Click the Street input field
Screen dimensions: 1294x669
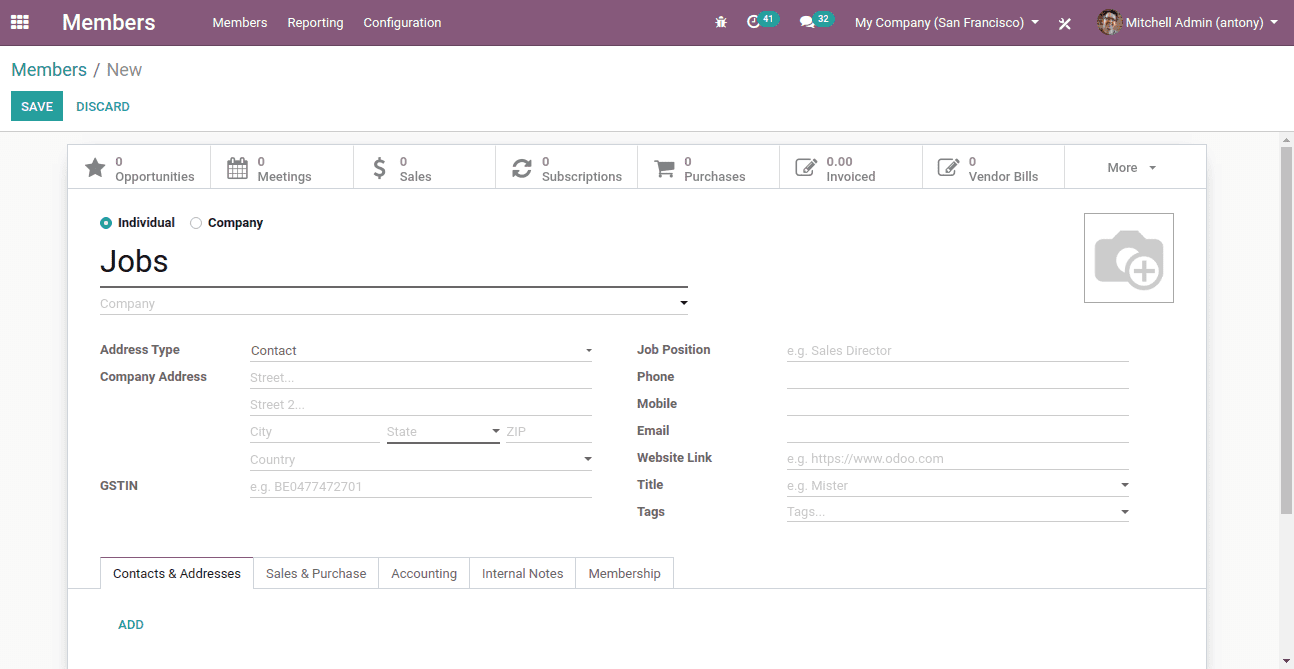tap(421, 378)
